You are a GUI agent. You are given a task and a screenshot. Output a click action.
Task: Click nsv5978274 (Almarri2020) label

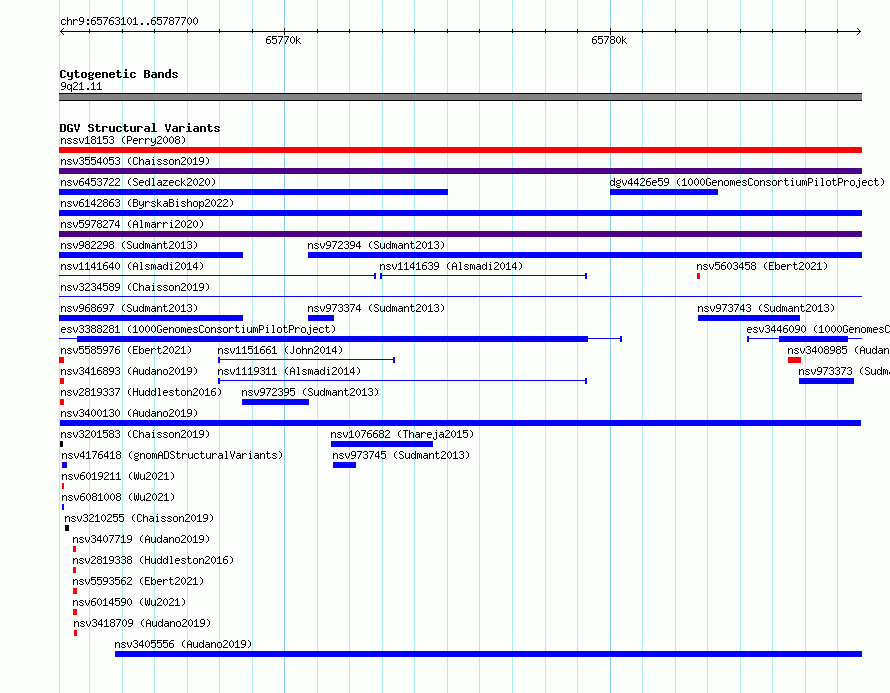coord(132,224)
